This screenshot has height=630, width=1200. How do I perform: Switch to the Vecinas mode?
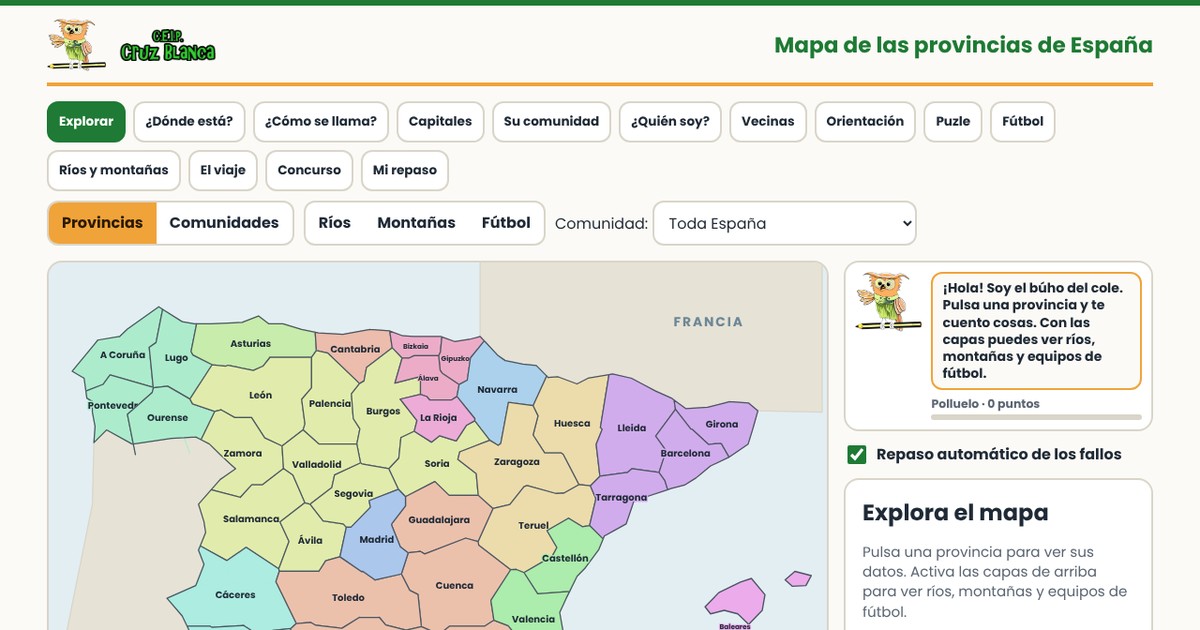point(768,121)
